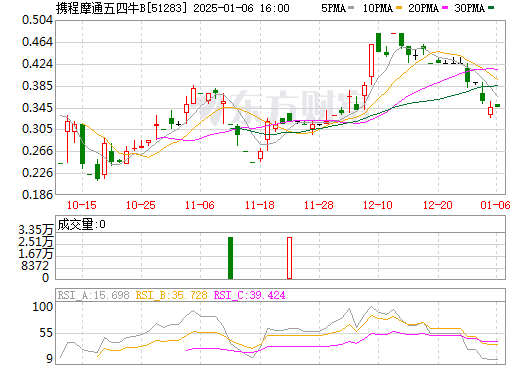Click the timestamp 2025-01-06 16:00
The width and height of the screenshot is (520, 365).
(x=241, y=8)
